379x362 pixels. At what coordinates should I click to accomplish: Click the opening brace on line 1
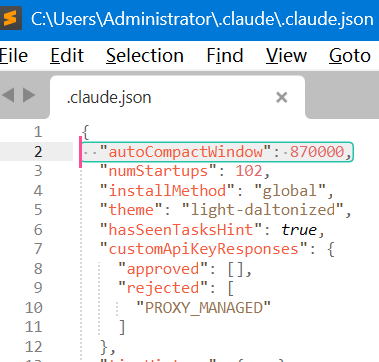click(86, 133)
